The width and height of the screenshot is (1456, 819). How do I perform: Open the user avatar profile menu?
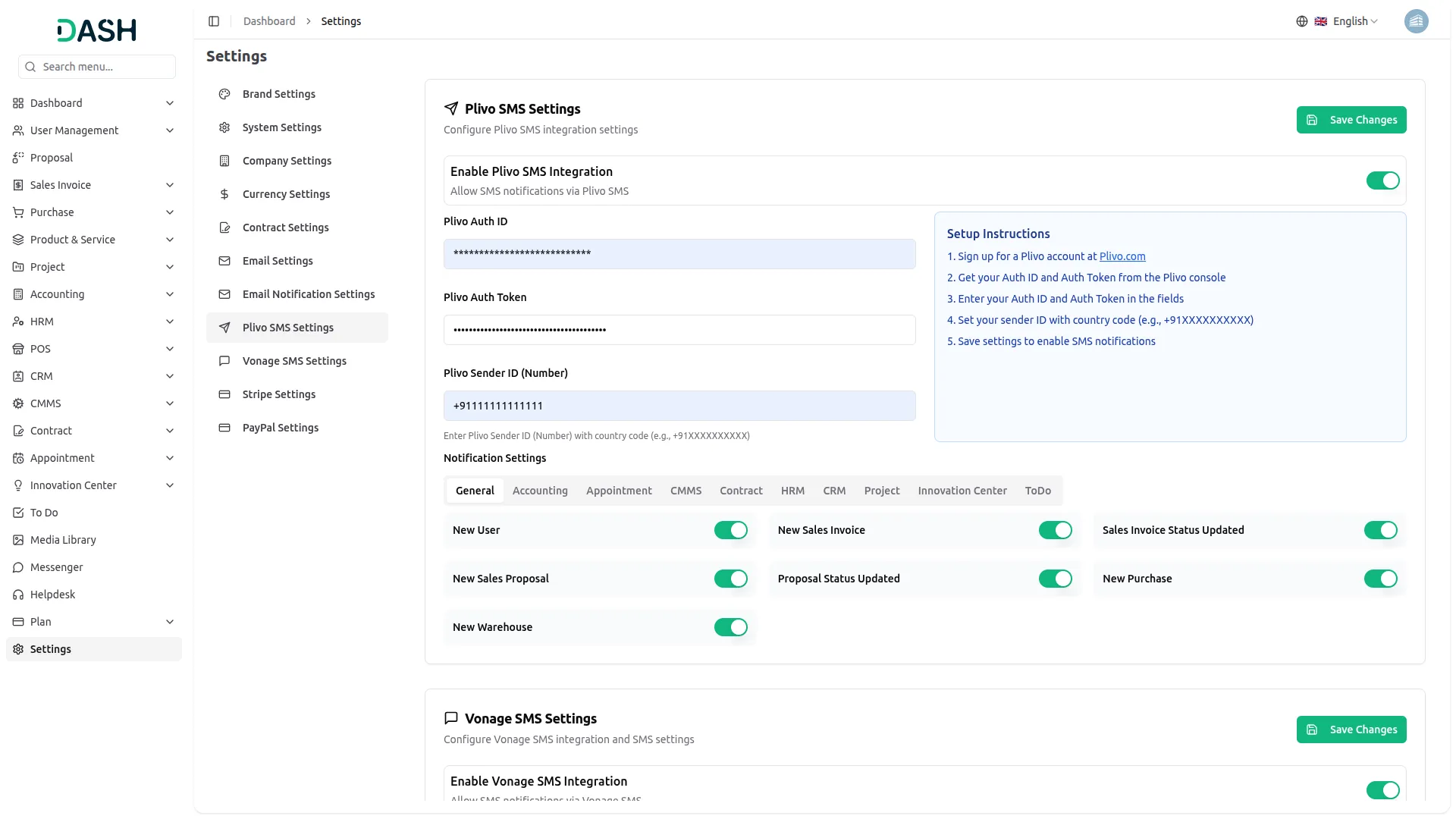[1416, 21]
